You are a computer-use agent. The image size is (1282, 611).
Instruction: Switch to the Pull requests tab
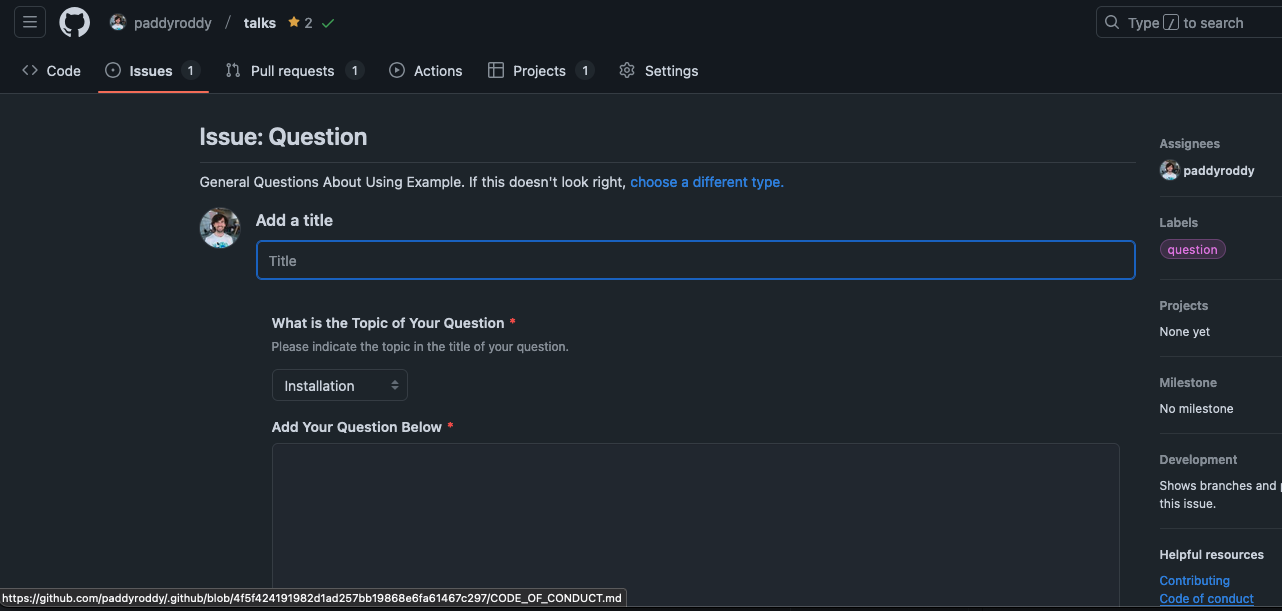pos(292,71)
